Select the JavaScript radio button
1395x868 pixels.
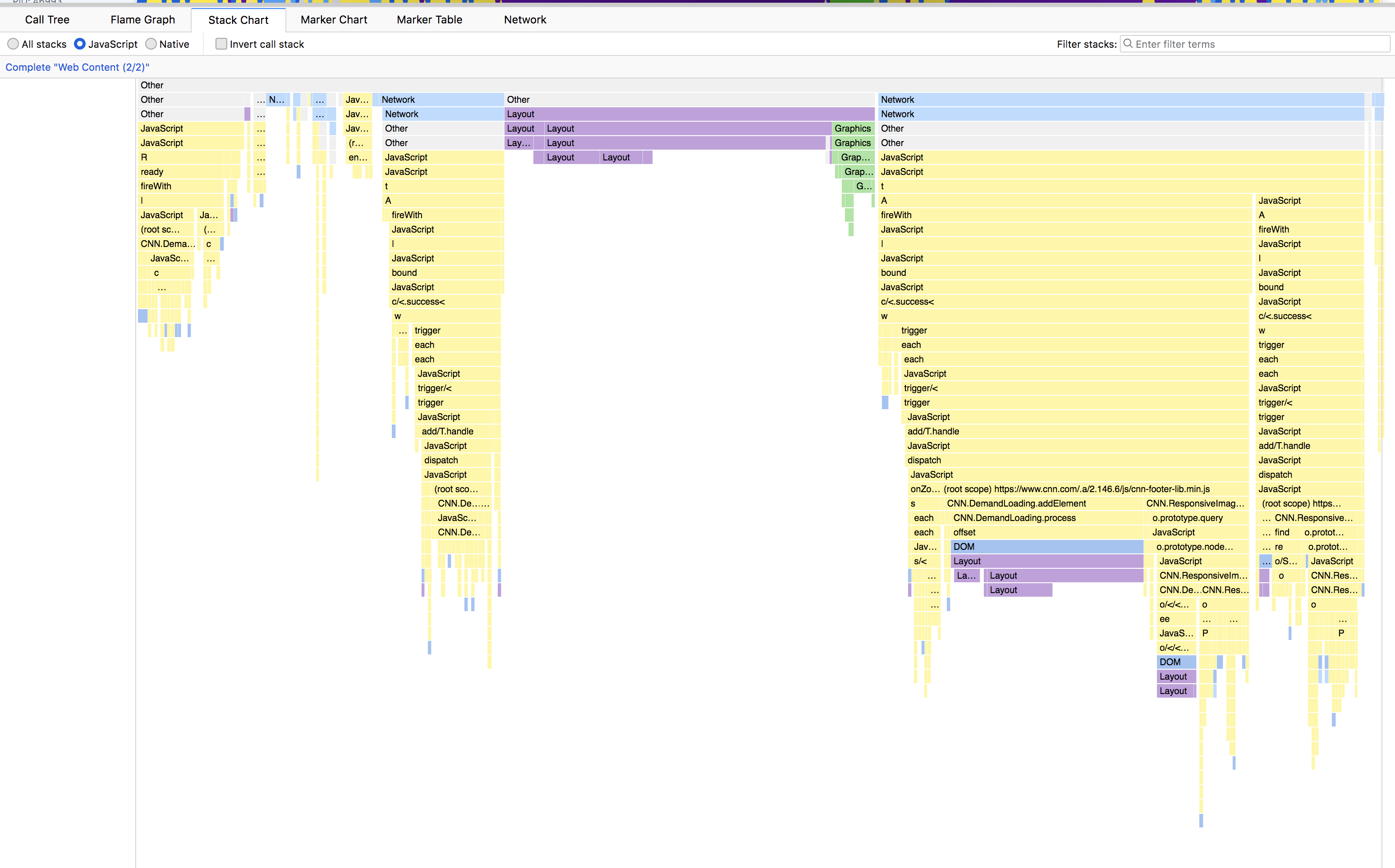pos(80,44)
